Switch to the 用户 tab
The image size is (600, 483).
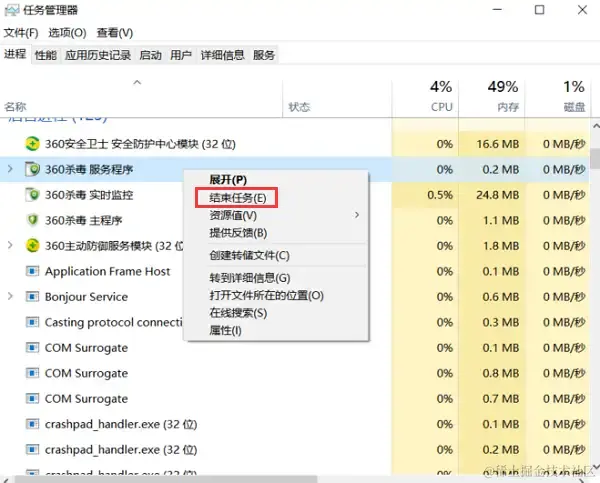click(x=181, y=55)
